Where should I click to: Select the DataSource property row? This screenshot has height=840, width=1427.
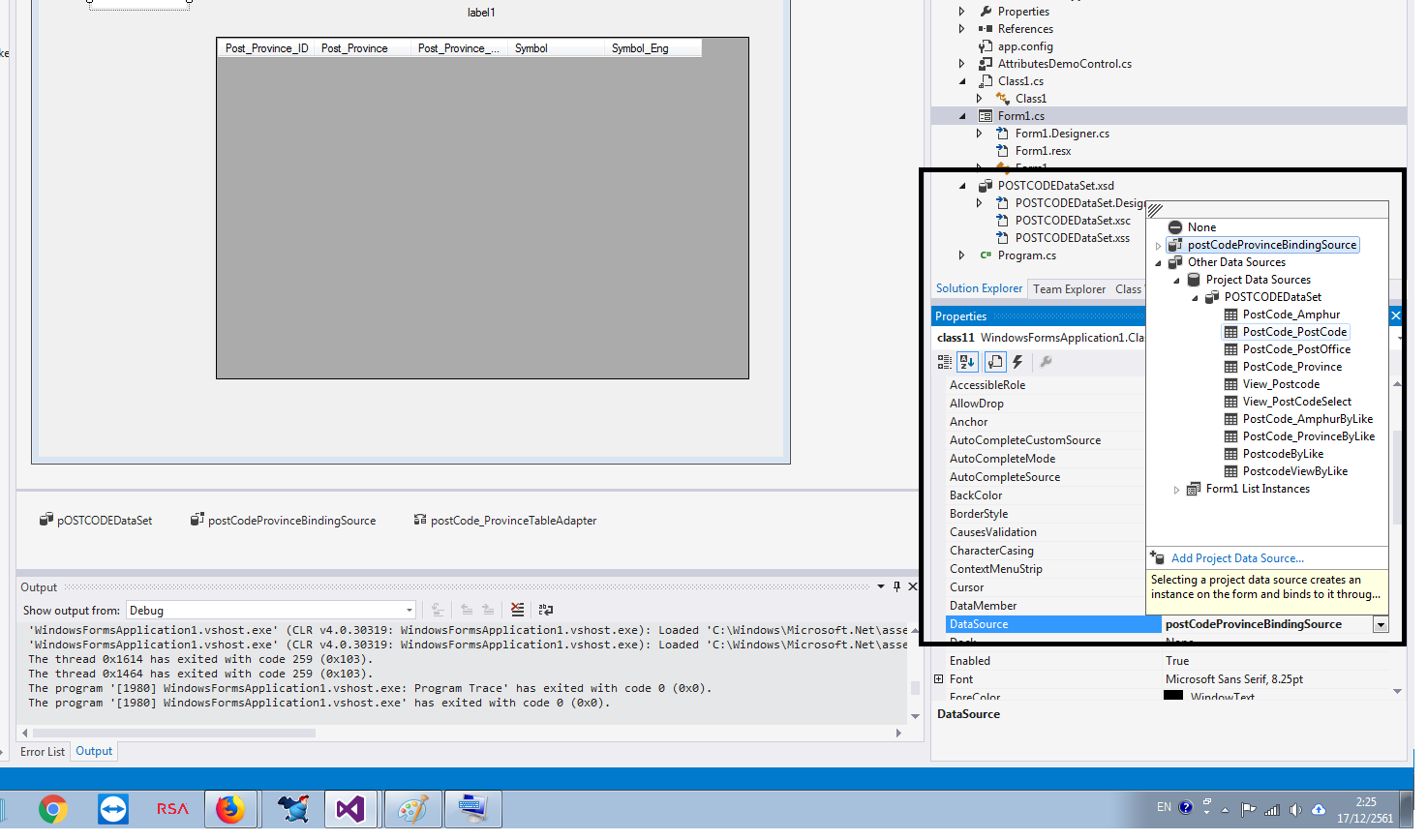point(1168,625)
